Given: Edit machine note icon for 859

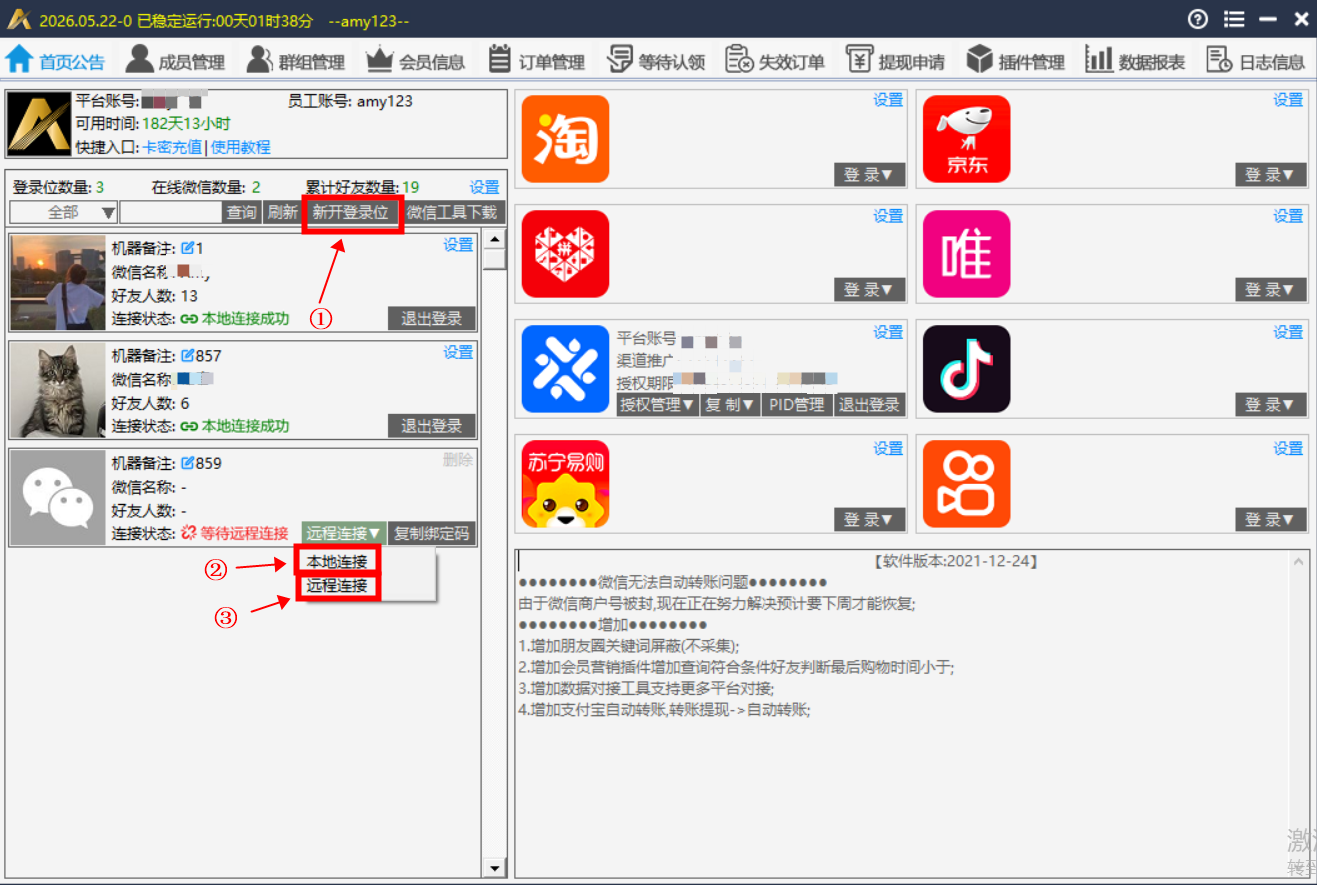Looking at the screenshot, I should tap(187, 463).
